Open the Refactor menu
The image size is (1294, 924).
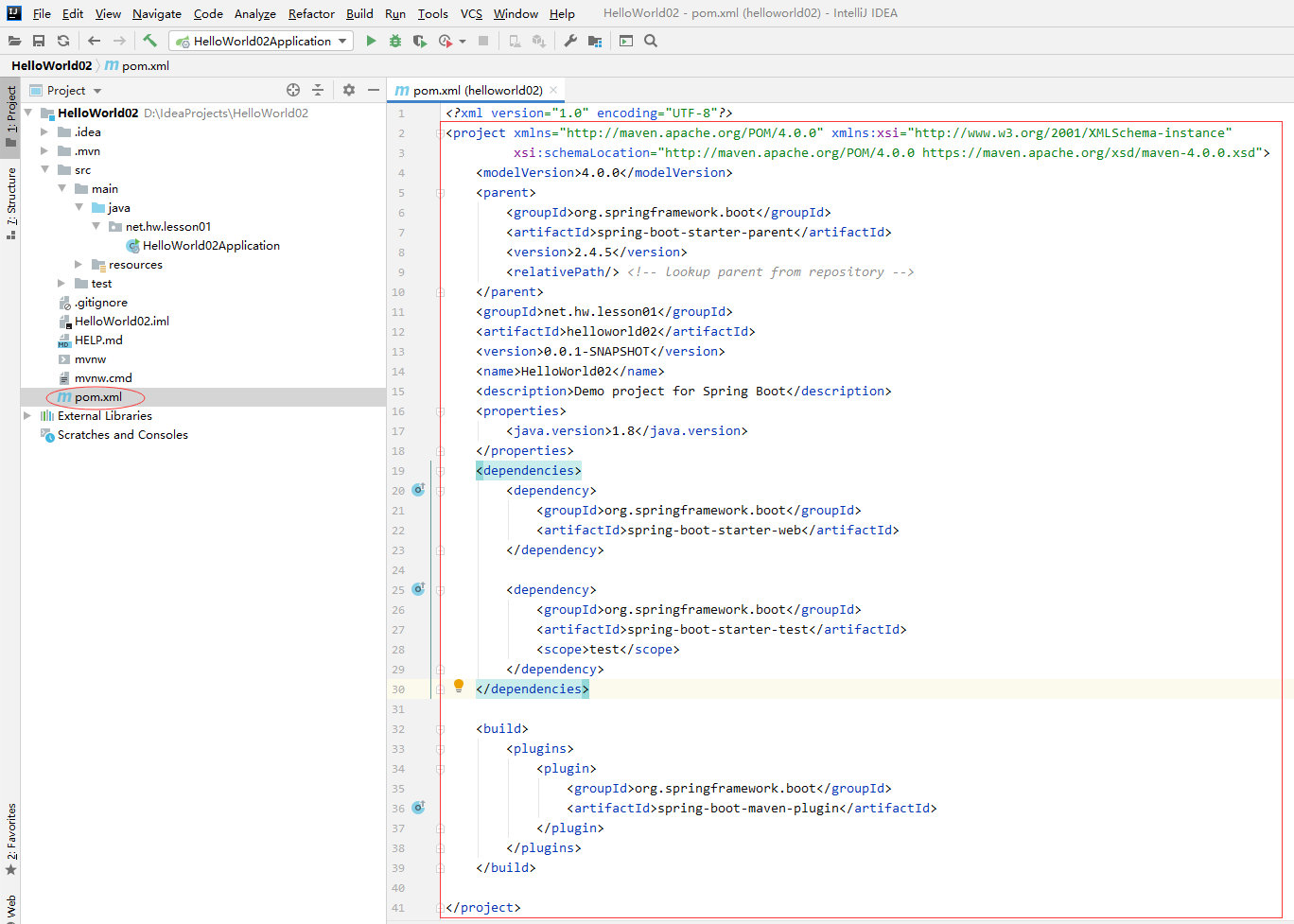[311, 13]
